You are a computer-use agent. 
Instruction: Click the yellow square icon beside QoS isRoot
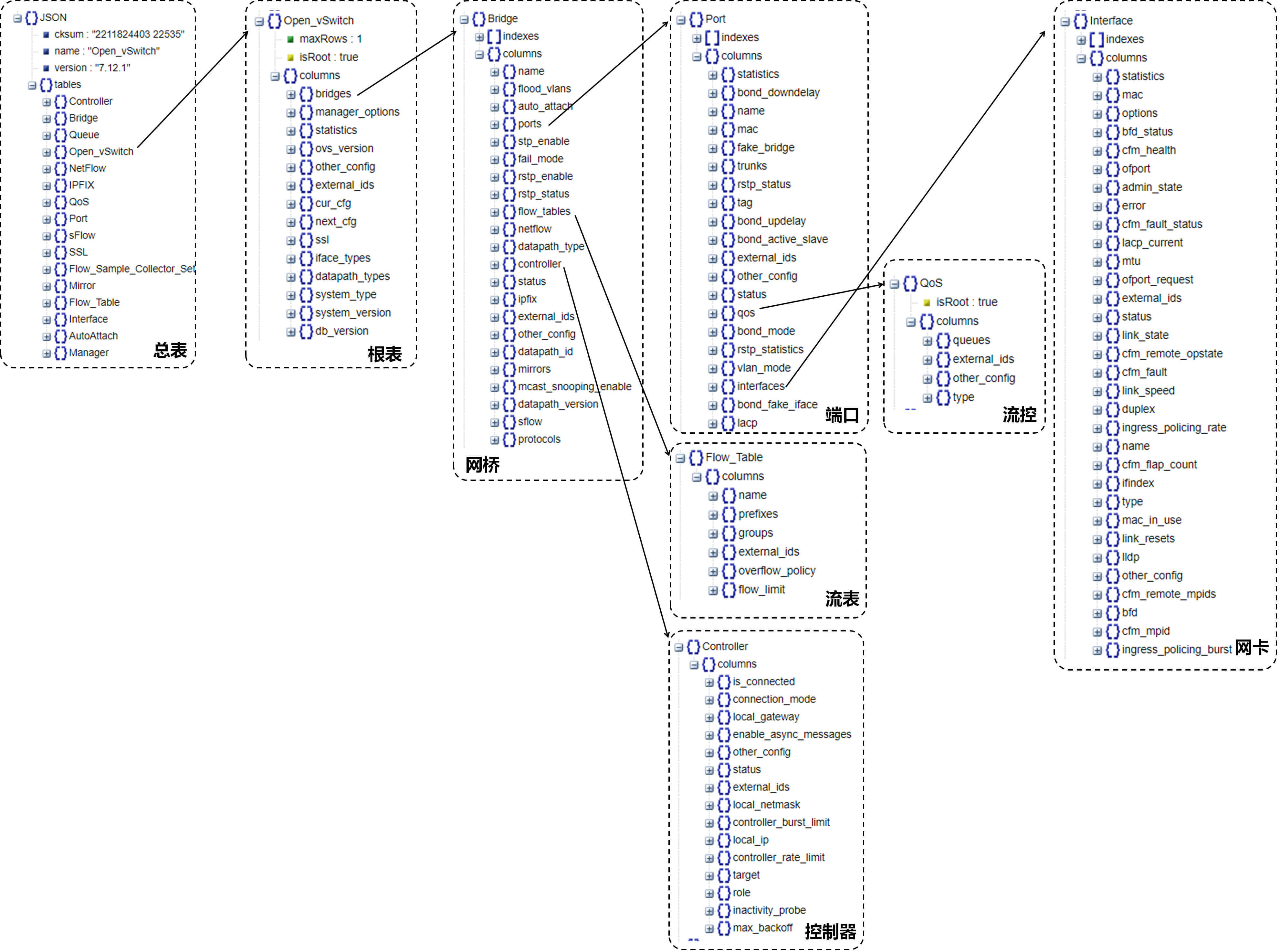(x=926, y=302)
